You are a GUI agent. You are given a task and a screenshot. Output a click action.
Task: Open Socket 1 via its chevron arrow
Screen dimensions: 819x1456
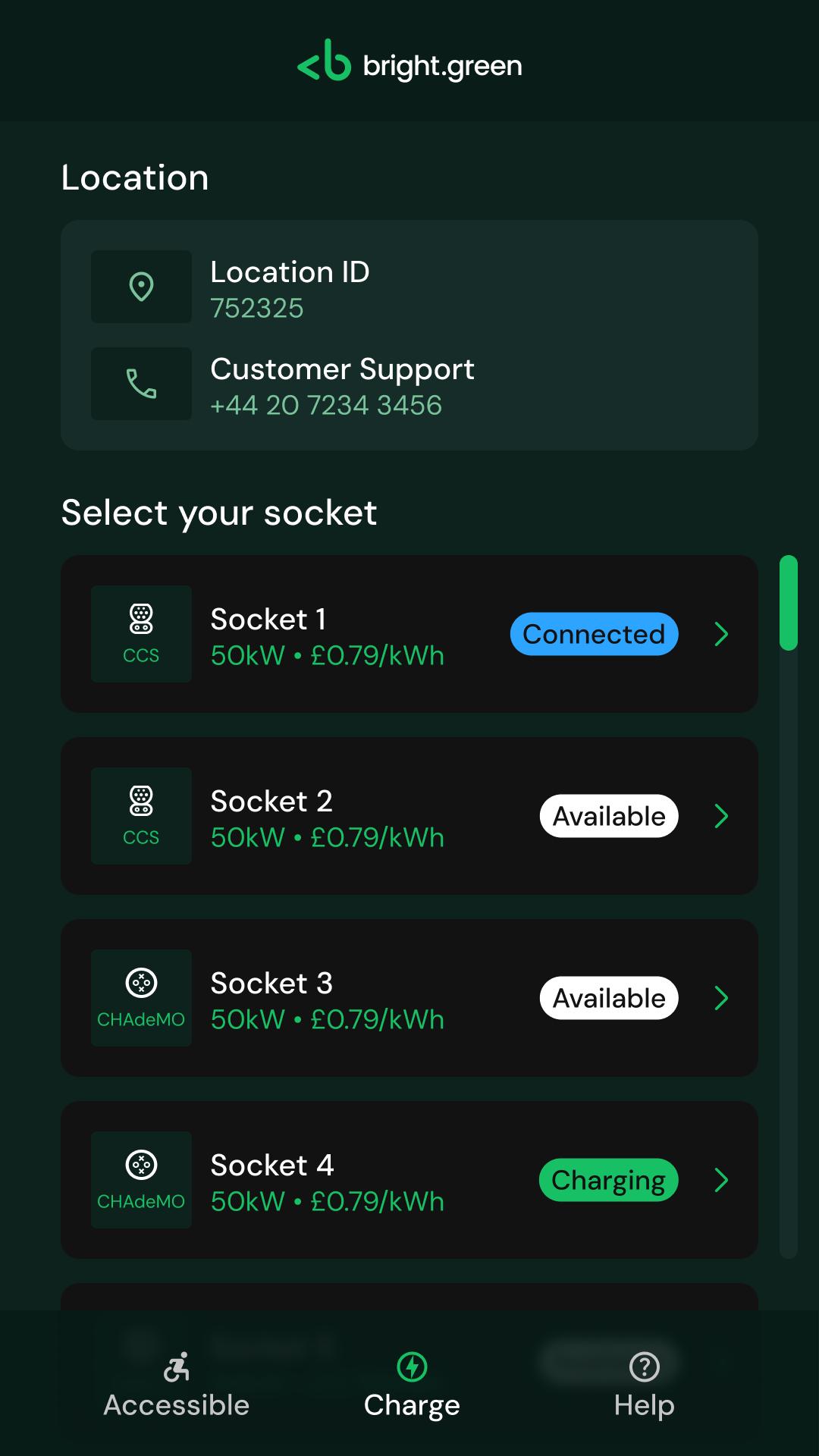(x=721, y=634)
